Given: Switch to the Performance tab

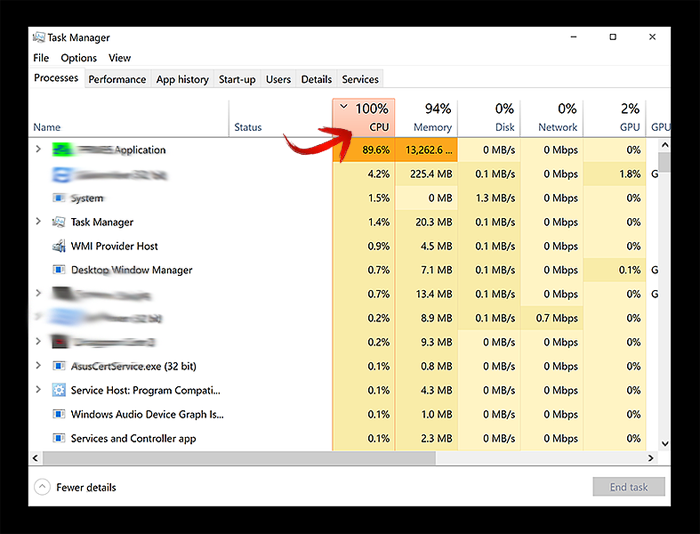Looking at the screenshot, I should click(x=117, y=79).
